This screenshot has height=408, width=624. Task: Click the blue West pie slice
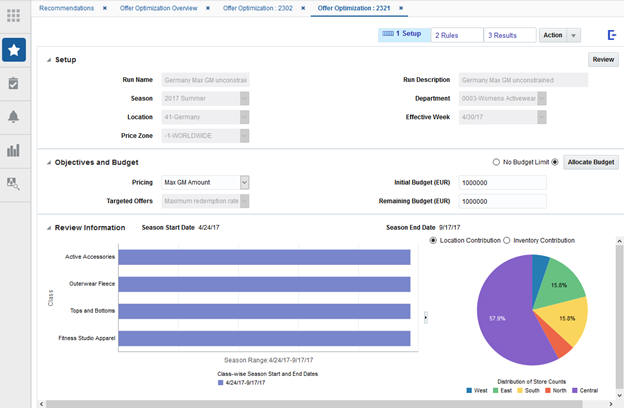pos(540,271)
